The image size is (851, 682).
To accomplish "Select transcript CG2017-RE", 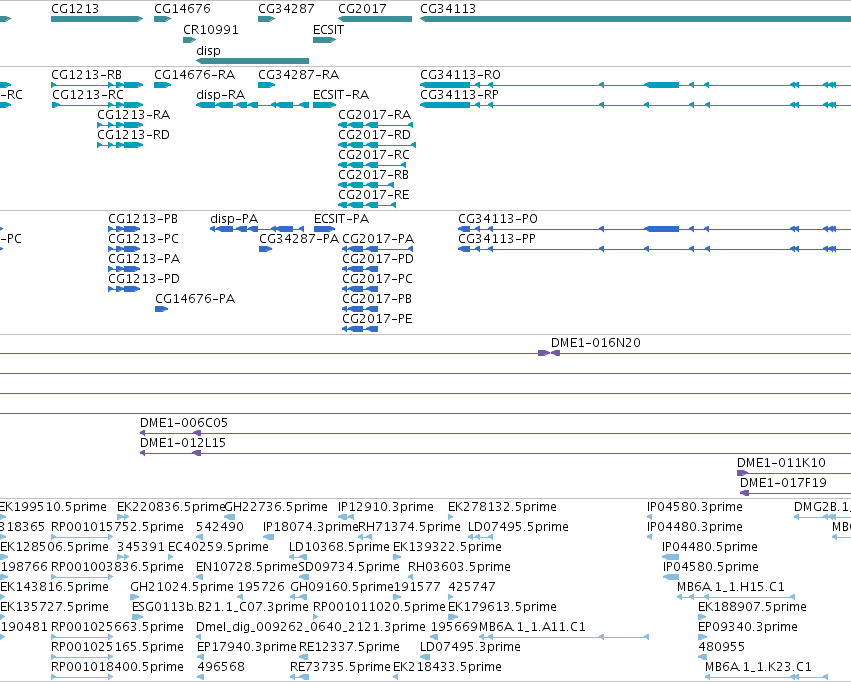I will click(366, 205).
